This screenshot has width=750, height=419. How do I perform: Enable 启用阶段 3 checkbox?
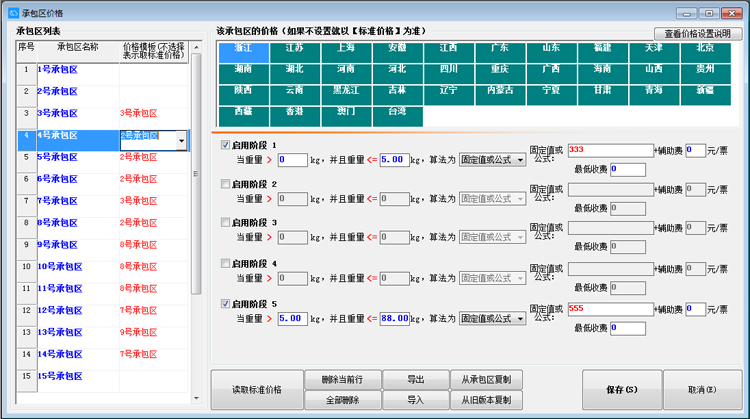tap(225, 222)
